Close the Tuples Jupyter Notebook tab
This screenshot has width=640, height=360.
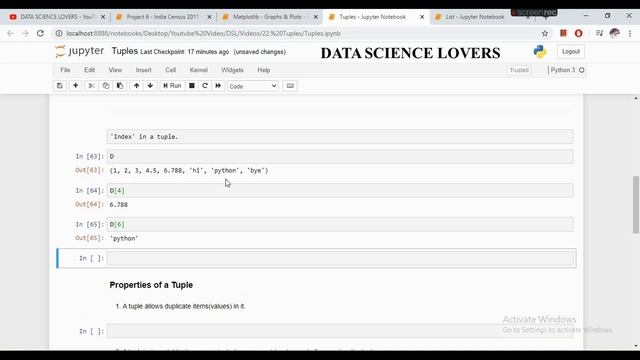pos(422,17)
